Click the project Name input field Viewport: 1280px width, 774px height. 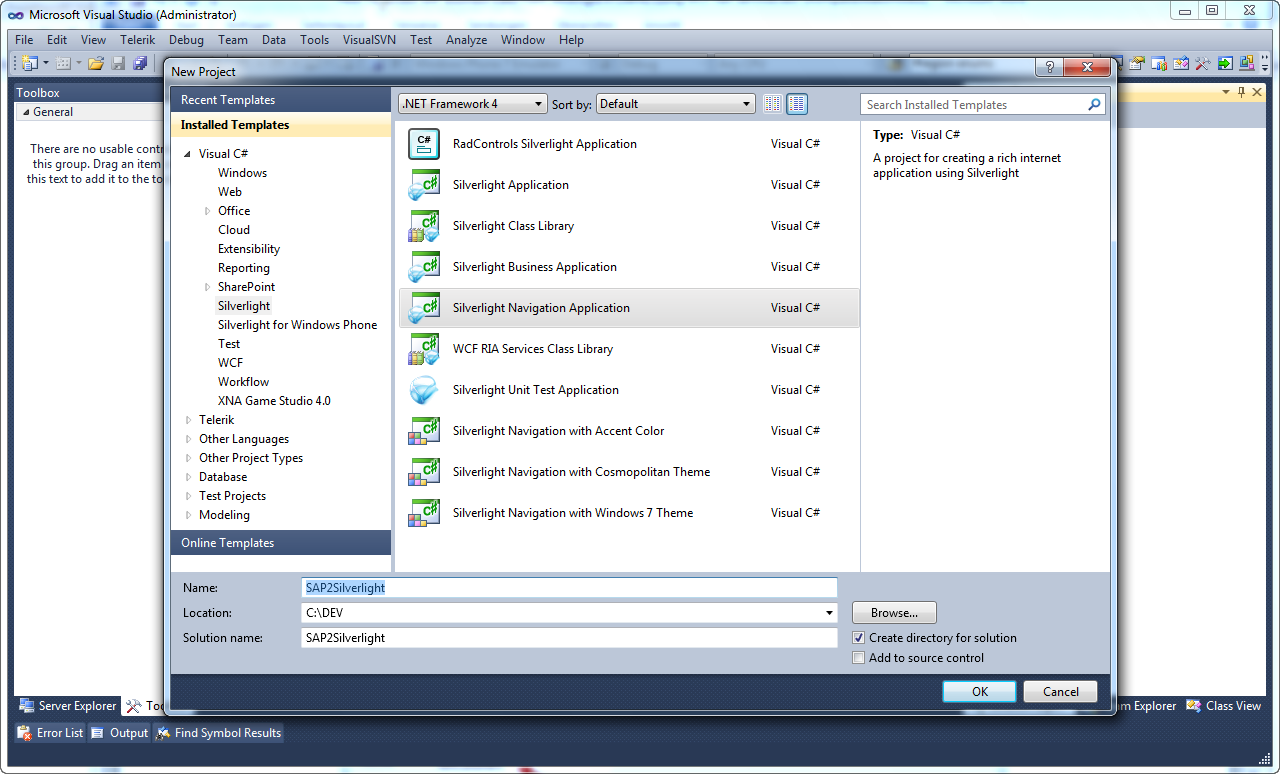[x=569, y=588]
